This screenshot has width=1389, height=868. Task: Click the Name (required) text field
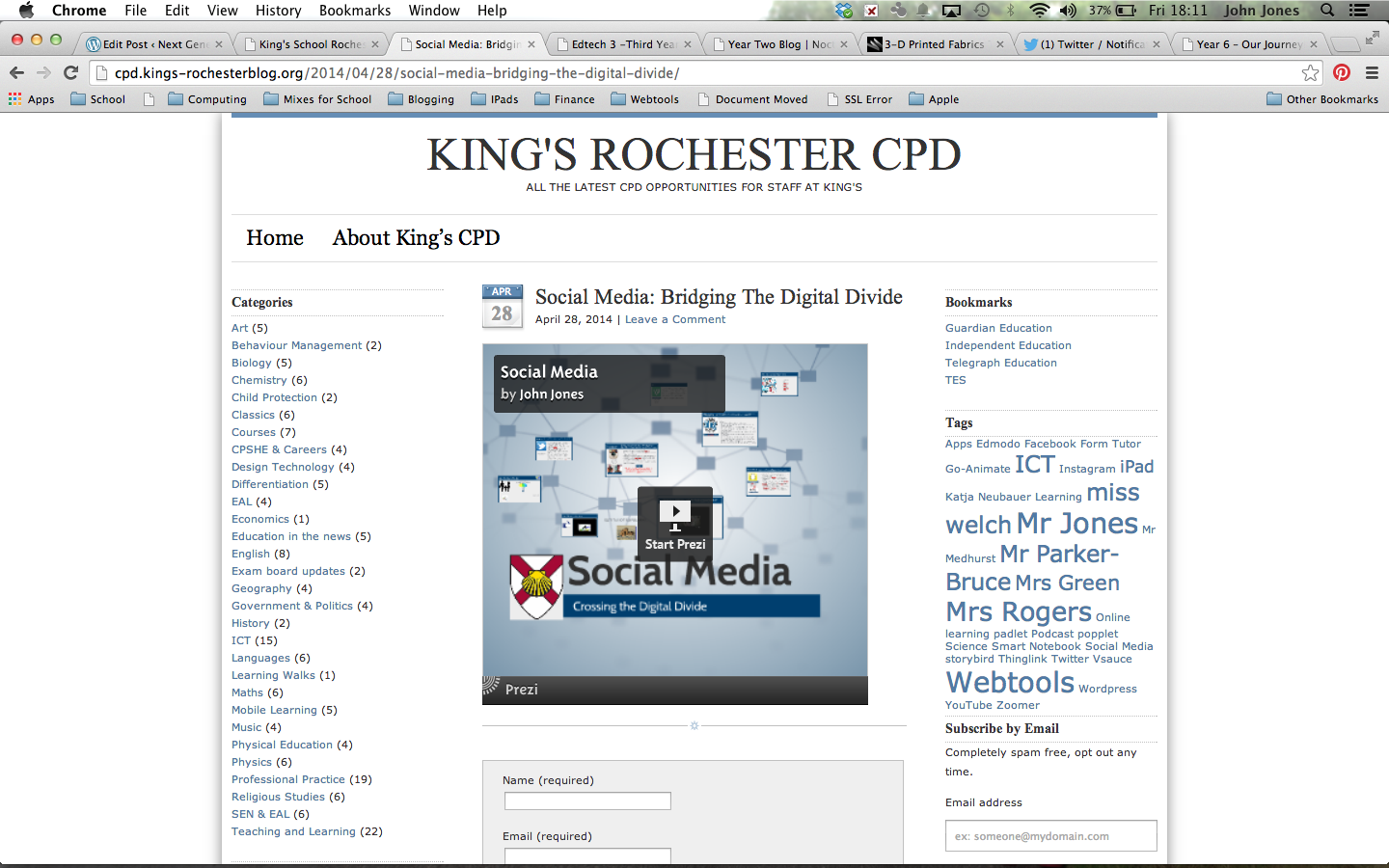(x=587, y=800)
